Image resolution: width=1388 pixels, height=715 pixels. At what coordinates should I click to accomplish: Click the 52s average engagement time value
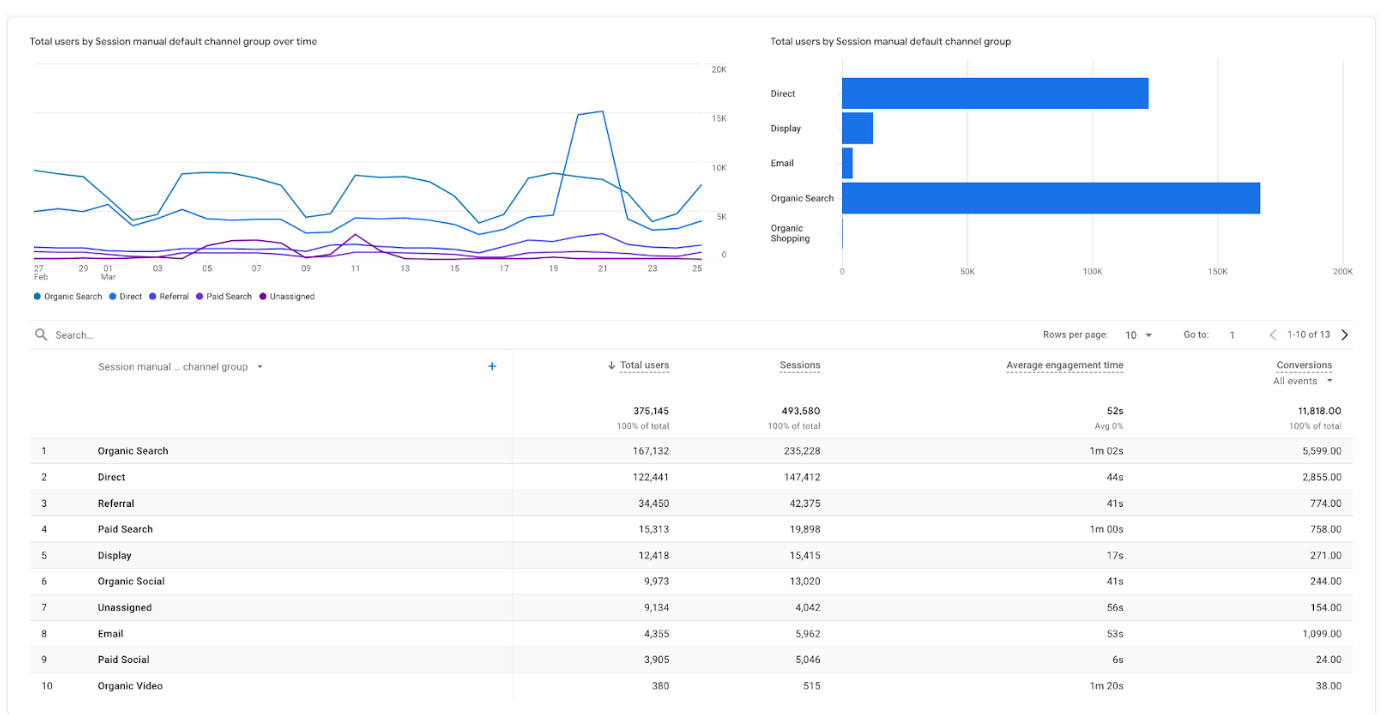(1116, 411)
